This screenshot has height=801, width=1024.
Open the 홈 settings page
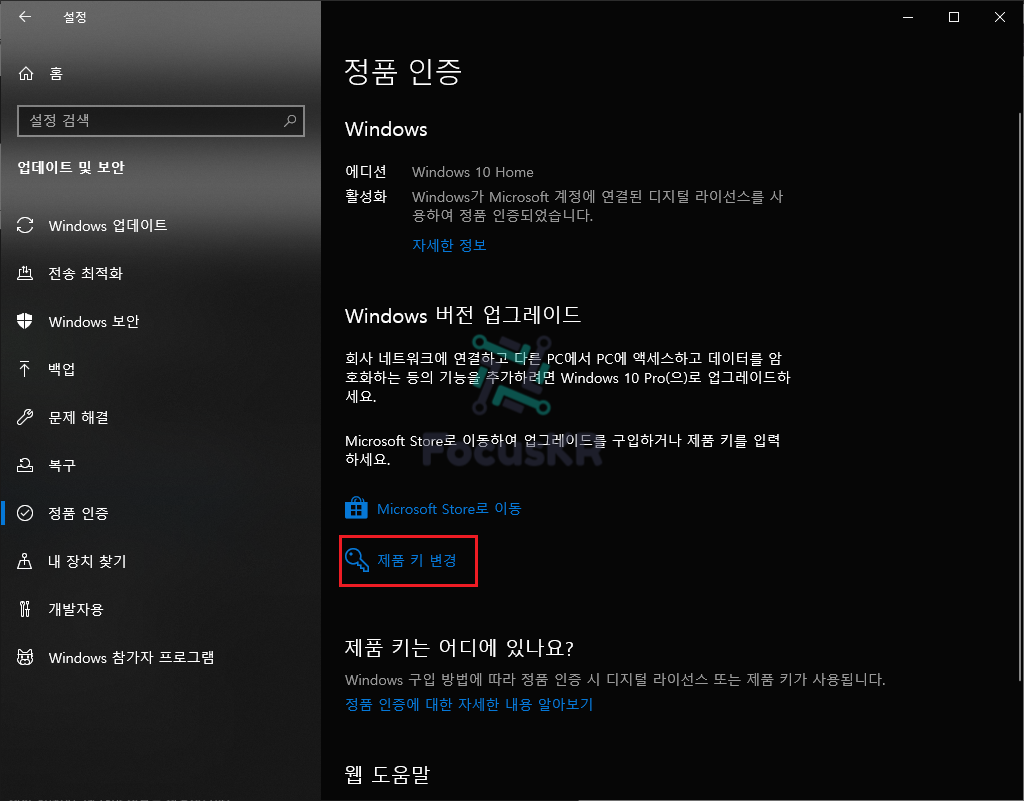coord(160,73)
